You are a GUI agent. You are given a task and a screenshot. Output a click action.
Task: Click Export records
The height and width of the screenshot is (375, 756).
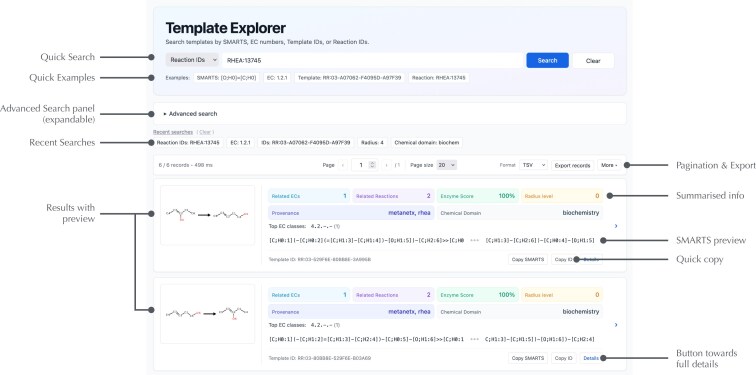click(x=572, y=165)
